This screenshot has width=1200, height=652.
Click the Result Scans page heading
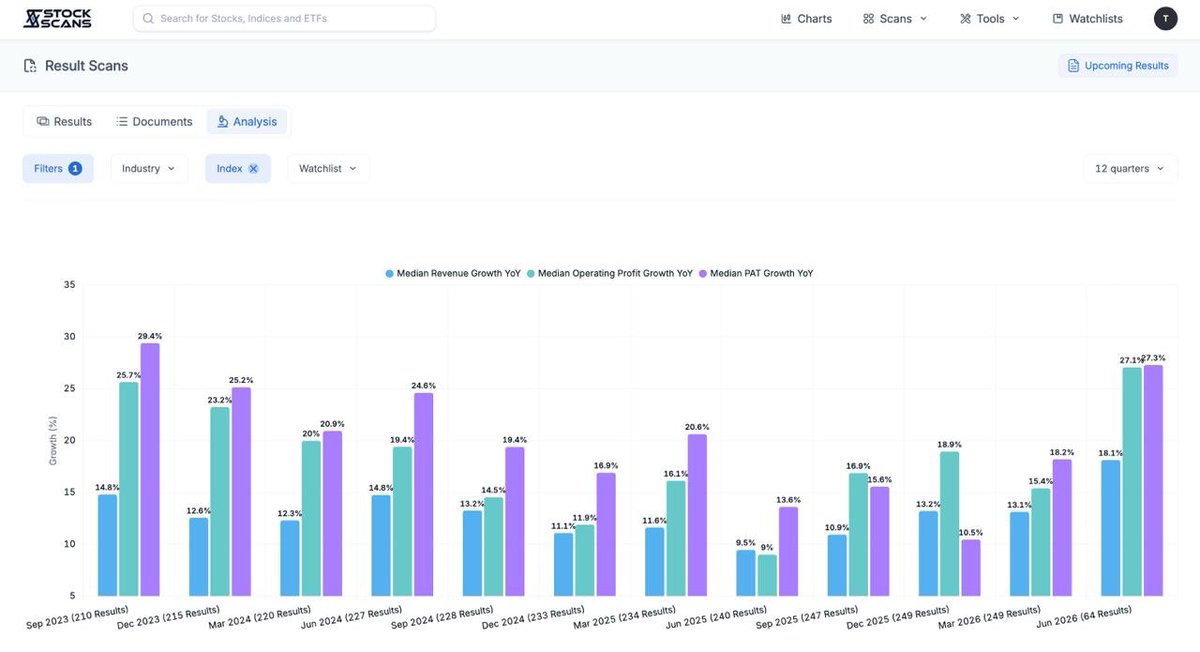pyautogui.click(x=86, y=66)
